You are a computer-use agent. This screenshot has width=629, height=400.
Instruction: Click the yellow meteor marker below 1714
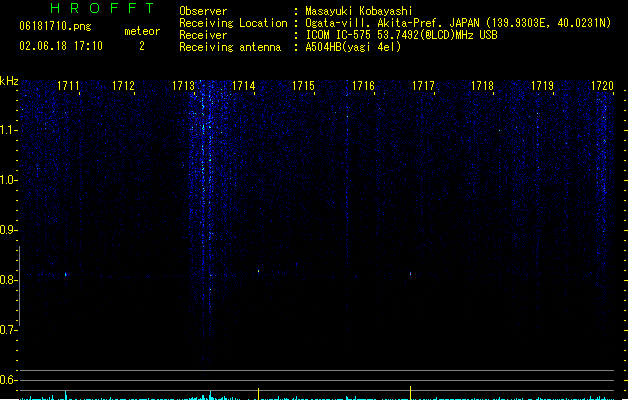click(x=258, y=394)
